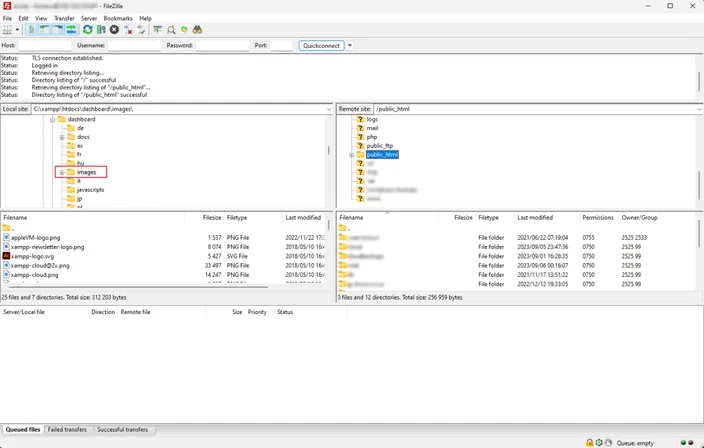Open the Edit menu

tap(23, 18)
